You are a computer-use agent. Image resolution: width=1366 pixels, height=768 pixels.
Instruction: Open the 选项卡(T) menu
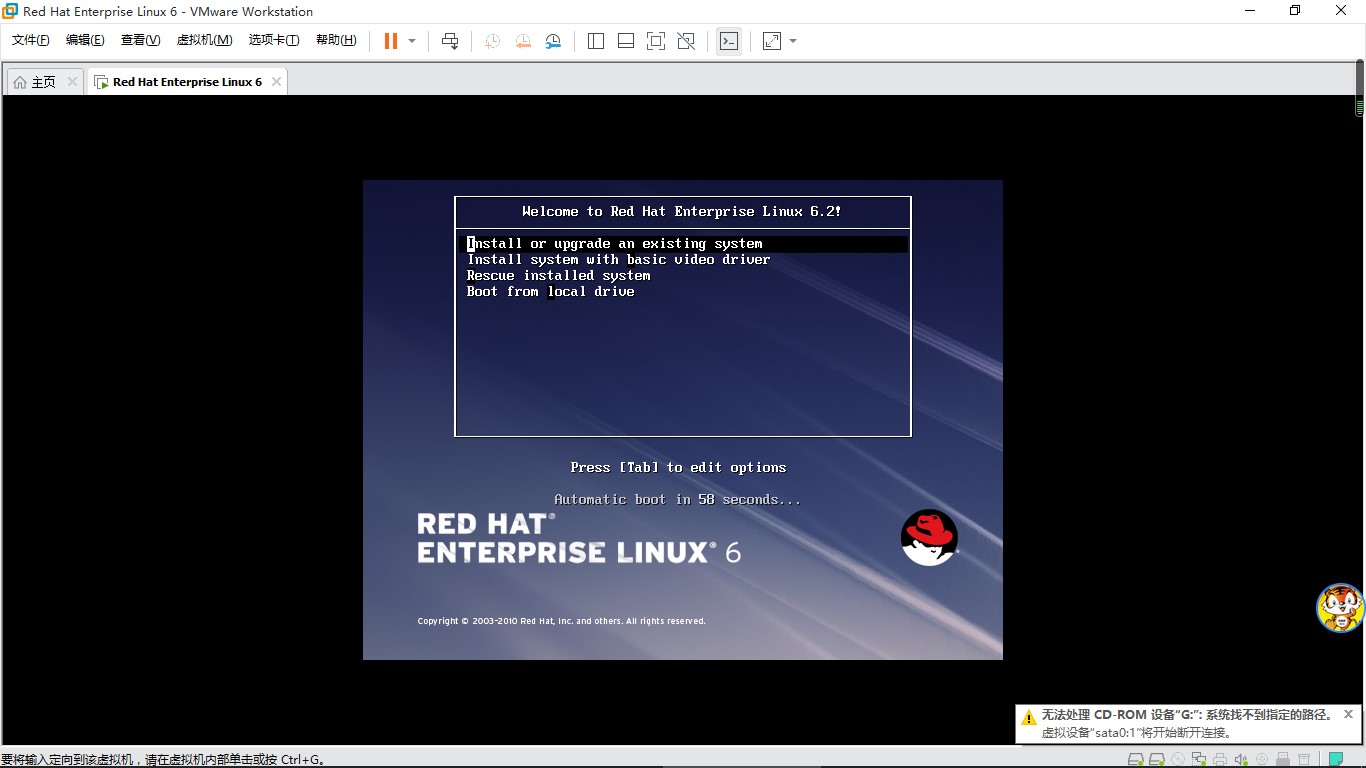[274, 40]
